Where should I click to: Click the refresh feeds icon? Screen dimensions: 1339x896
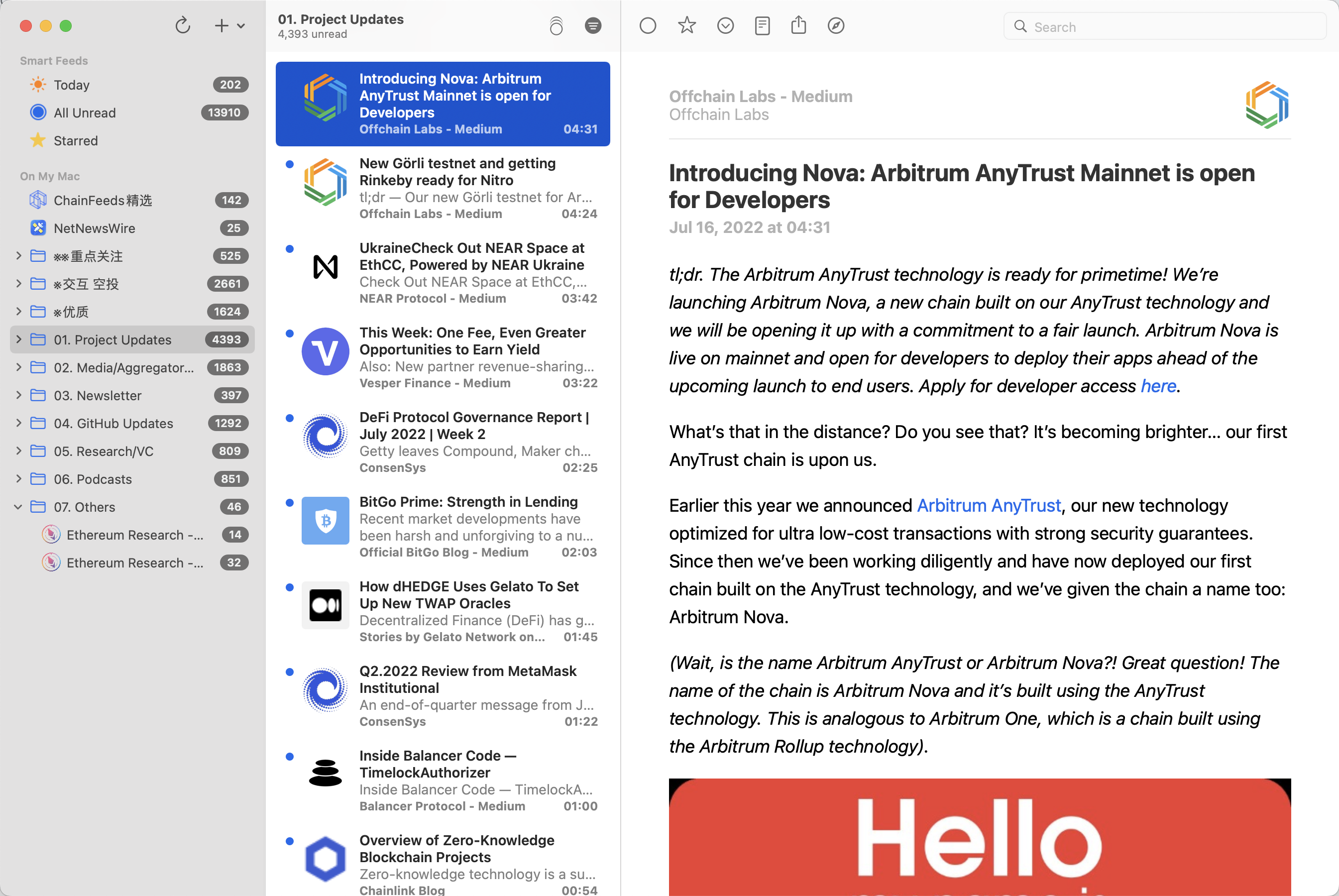click(183, 26)
